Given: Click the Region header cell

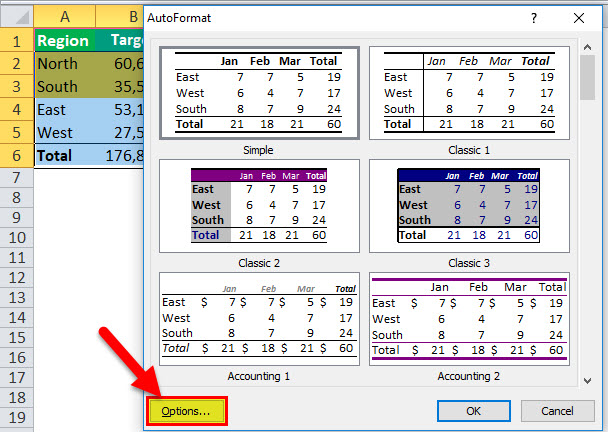Looking at the screenshot, I should coord(65,40).
